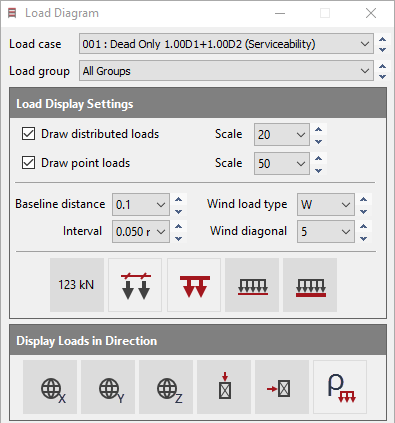
Task: Decrease distributed loads scale with down arrow
Action: tap(319, 142)
